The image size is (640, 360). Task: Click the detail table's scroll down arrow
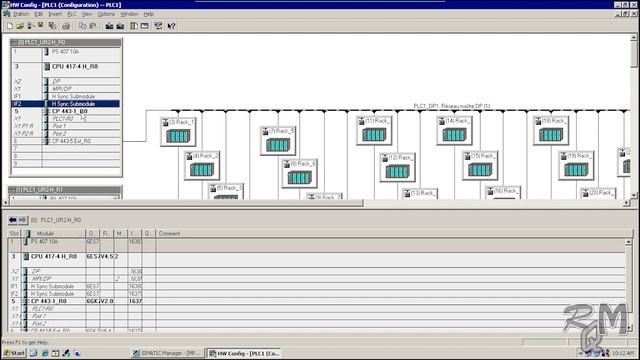[x=629, y=328]
